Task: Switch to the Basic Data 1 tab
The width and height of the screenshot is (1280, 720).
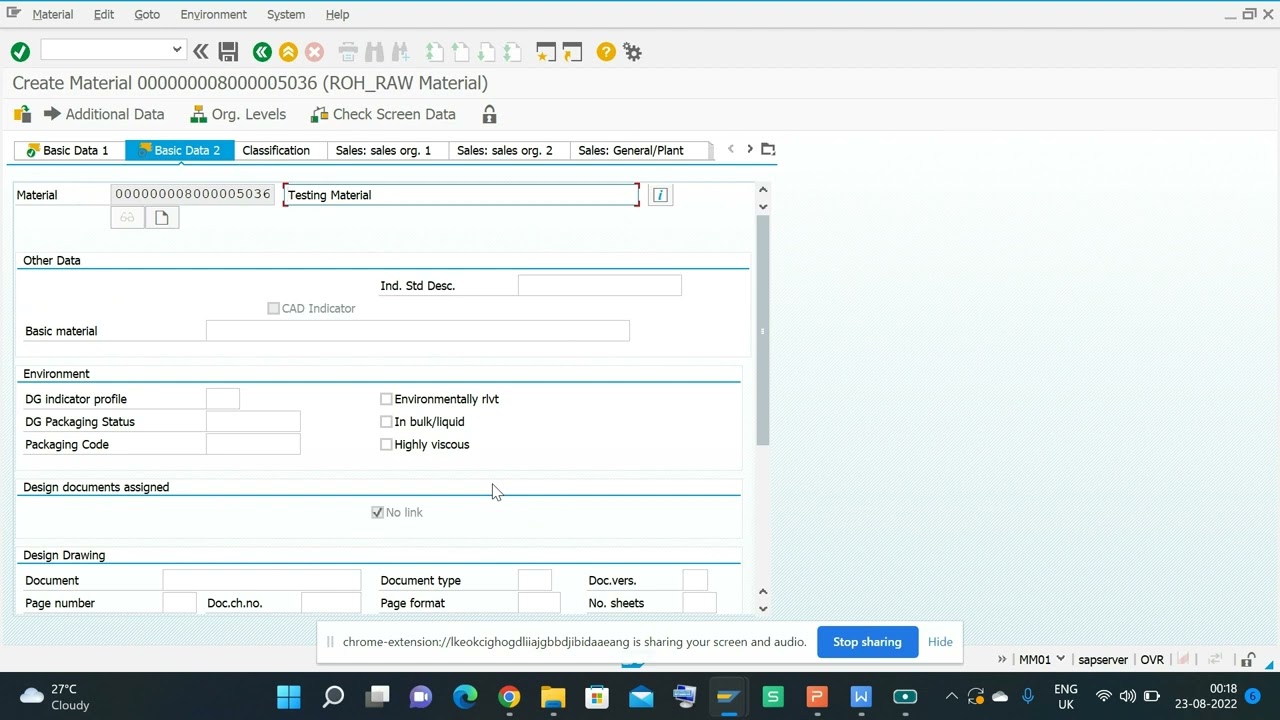Action: pos(68,150)
